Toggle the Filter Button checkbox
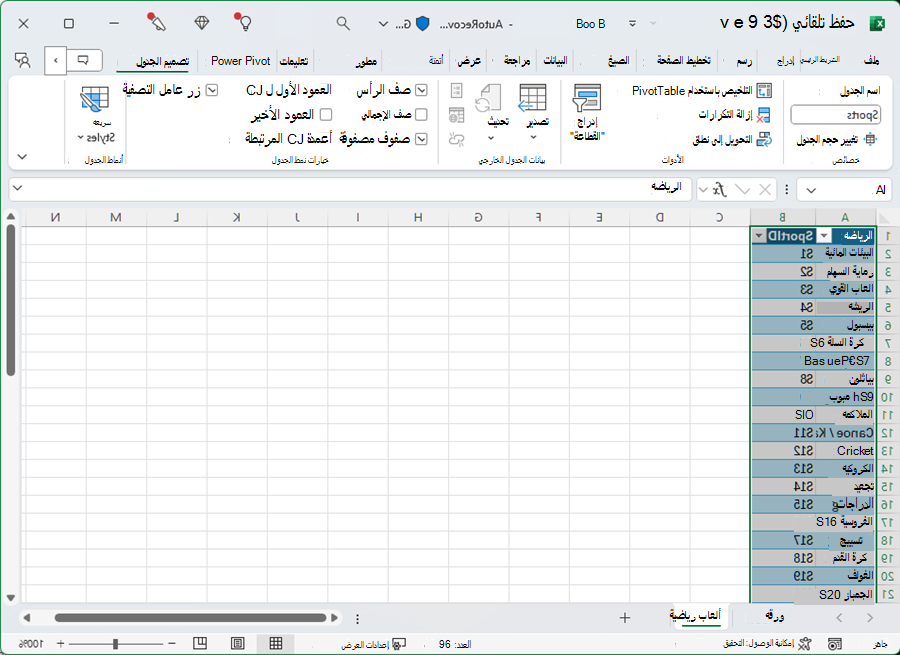The height and width of the screenshot is (655, 900). pyautogui.click(x=212, y=90)
